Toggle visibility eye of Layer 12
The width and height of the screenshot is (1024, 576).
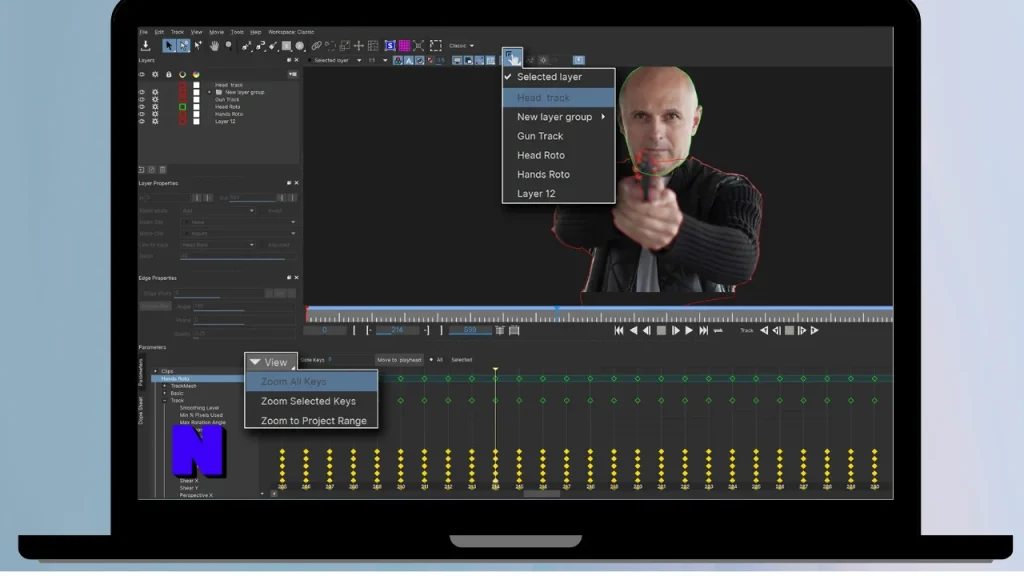(x=142, y=121)
